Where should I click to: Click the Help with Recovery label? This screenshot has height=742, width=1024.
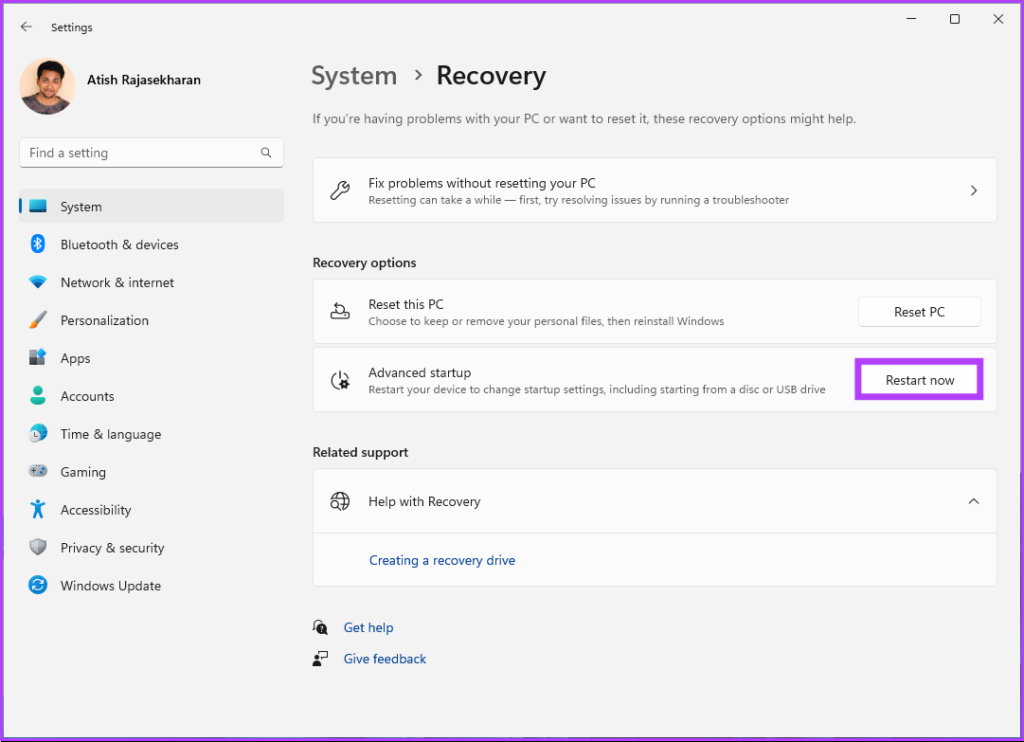(x=424, y=501)
